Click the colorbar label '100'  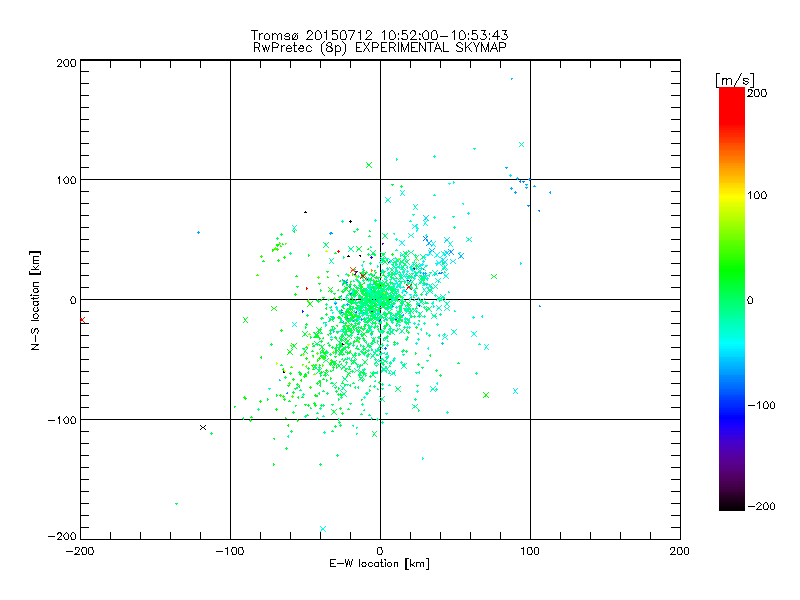click(x=757, y=195)
